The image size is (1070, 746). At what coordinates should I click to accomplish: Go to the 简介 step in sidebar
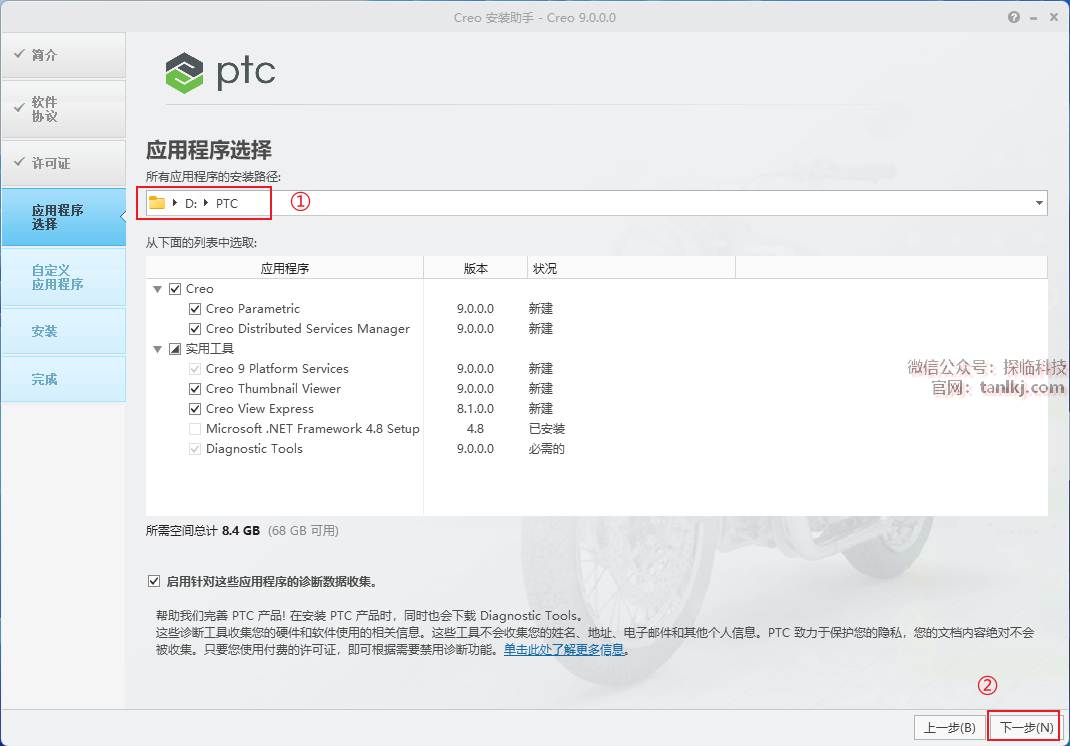63,55
